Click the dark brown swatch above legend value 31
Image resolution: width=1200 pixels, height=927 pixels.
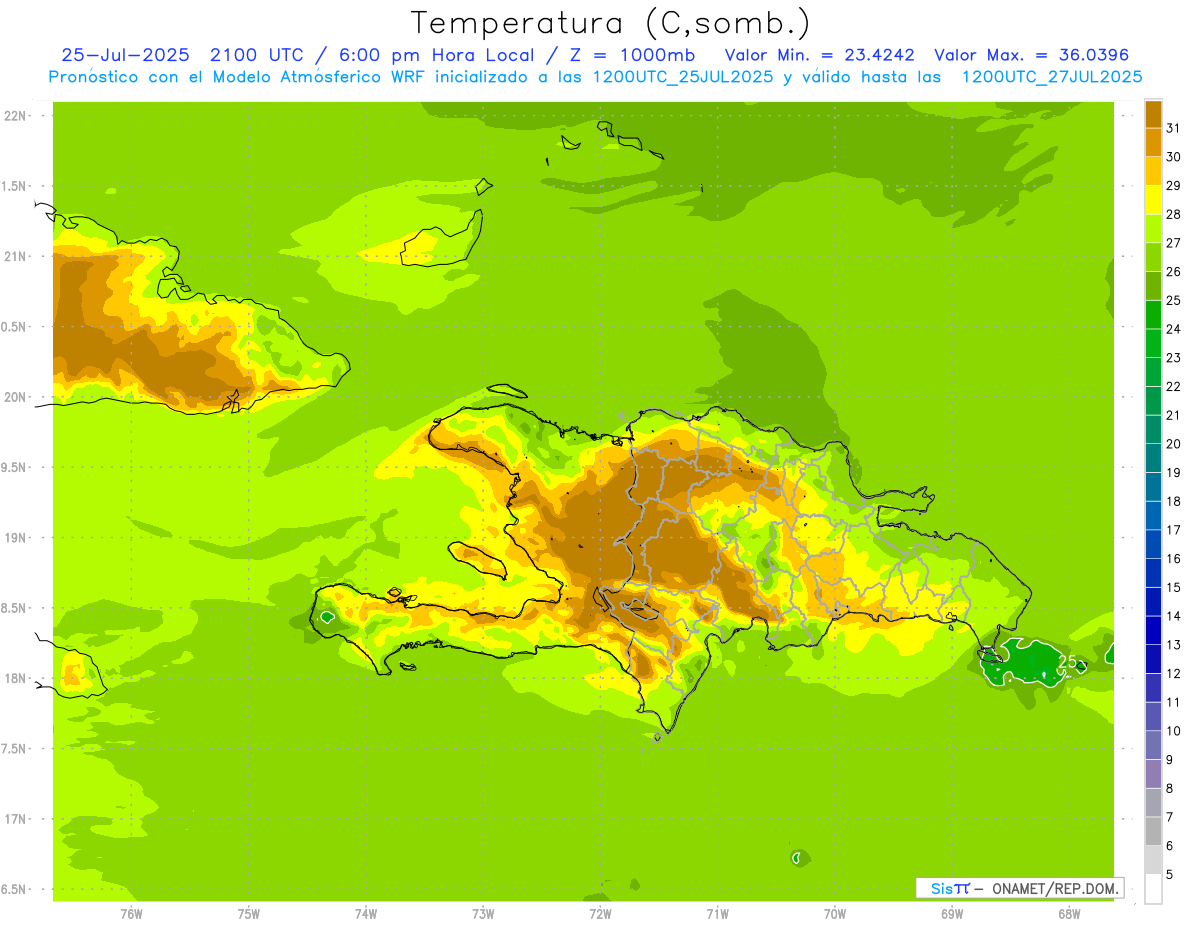1153,114
